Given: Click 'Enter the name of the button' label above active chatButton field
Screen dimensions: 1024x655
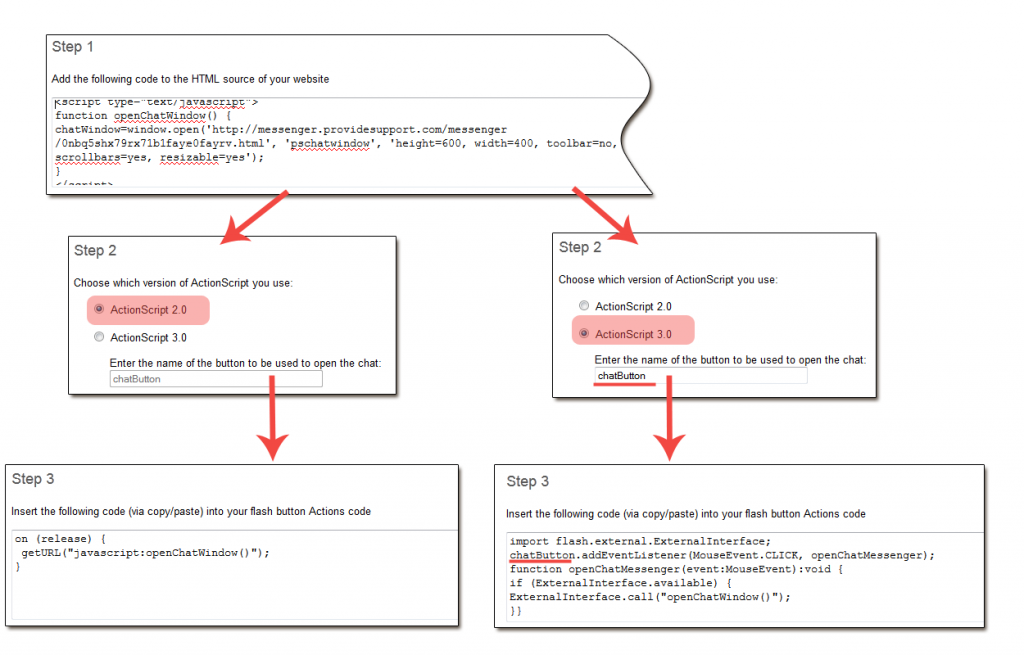Looking at the screenshot, I should (x=730, y=360).
